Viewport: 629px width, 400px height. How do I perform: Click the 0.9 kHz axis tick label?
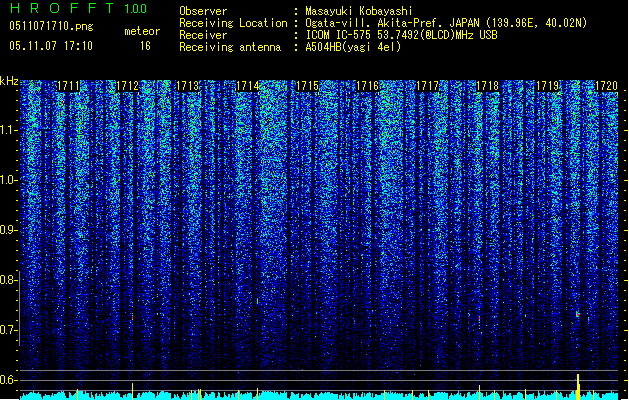pos(8,230)
